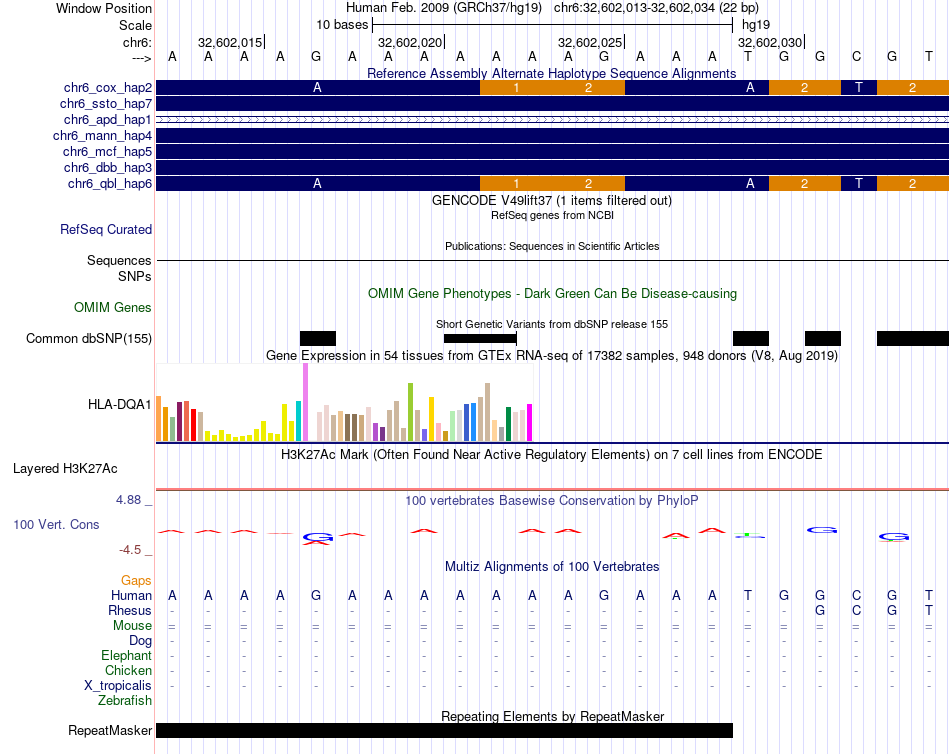Click Publications: Sequences in Scientific Articles title
Viewport: 950px width, 754px height.
[x=552, y=246]
